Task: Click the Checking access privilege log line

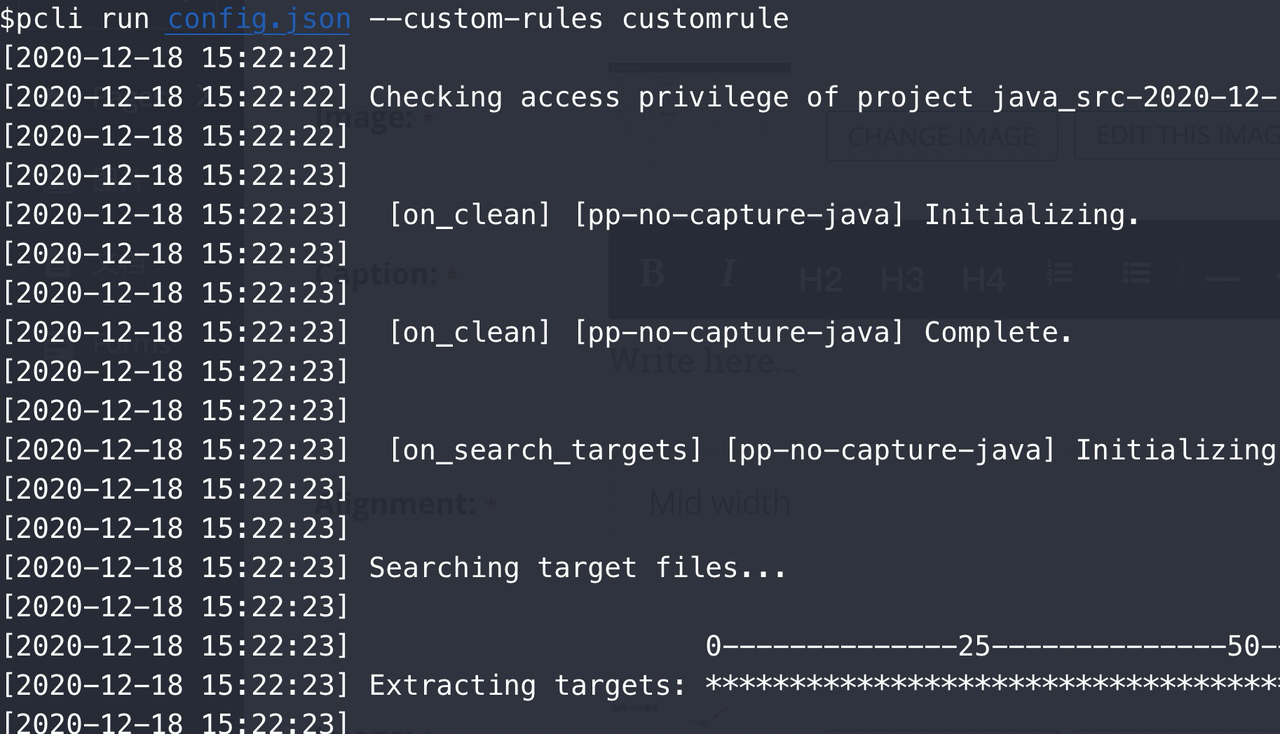Action: point(640,97)
